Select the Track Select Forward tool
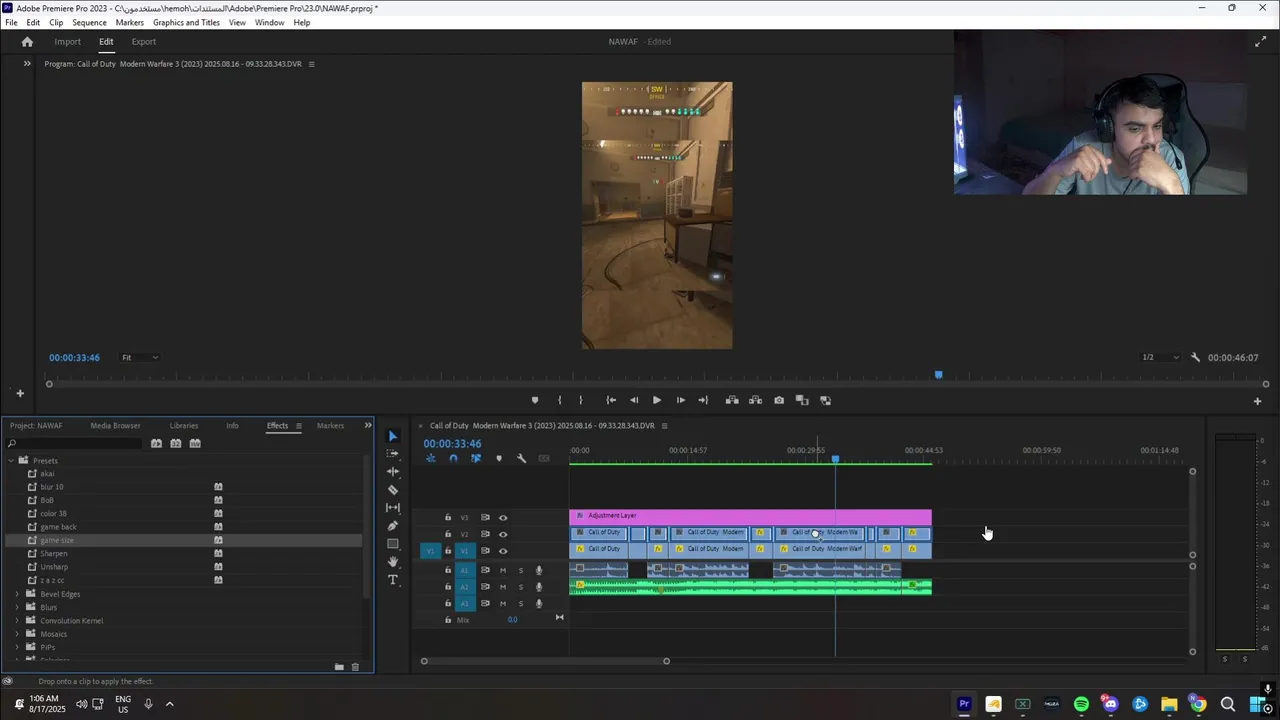This screenshot has height=720, width=1280. pos(393,454)
